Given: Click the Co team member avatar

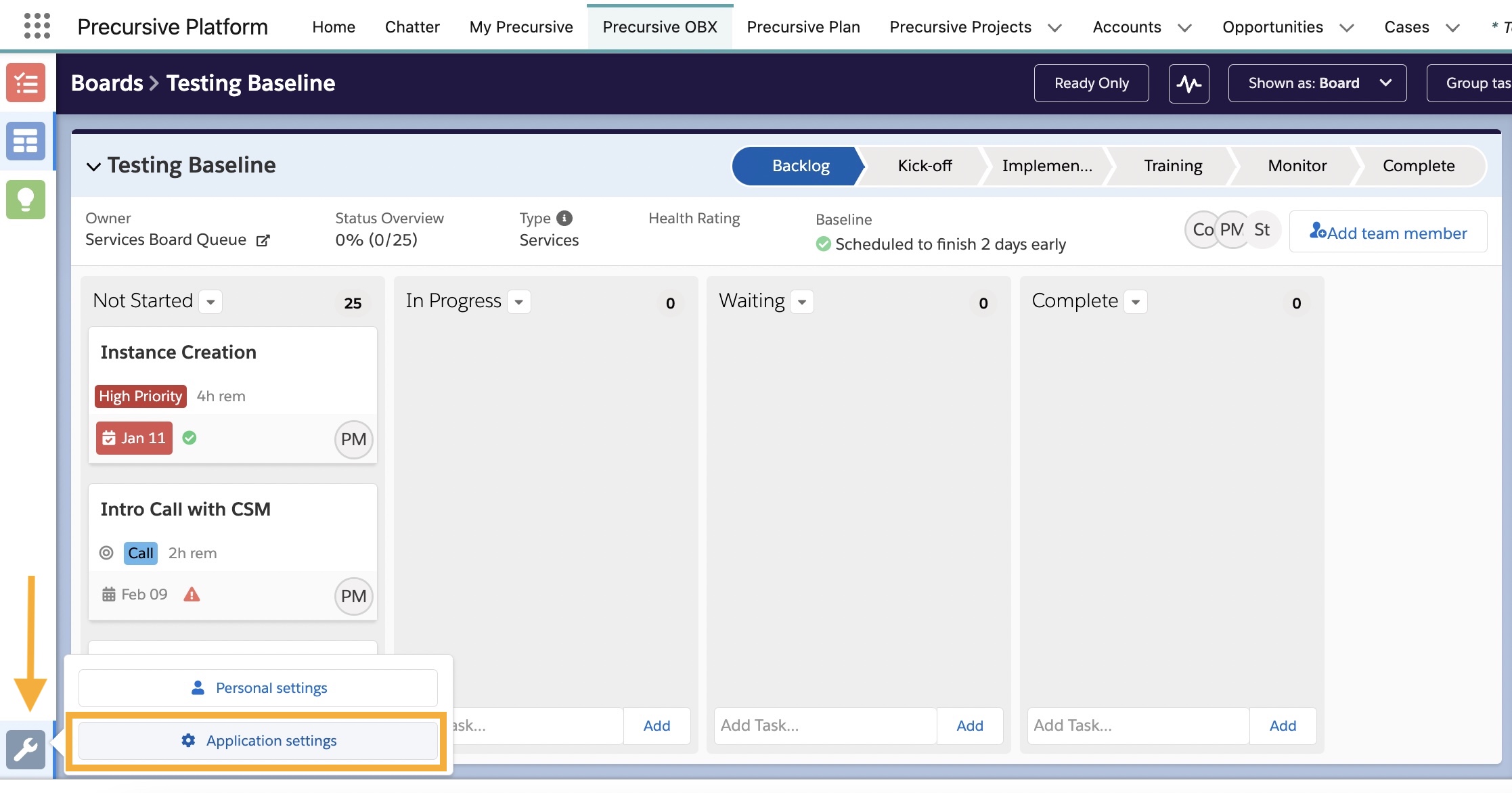Looking at the screenshot, I should 1202,230.
